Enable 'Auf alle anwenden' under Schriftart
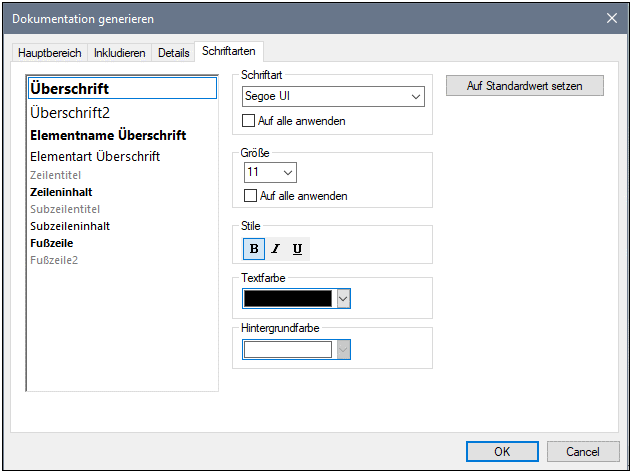The image size is (632, 473). click(250, 121)
